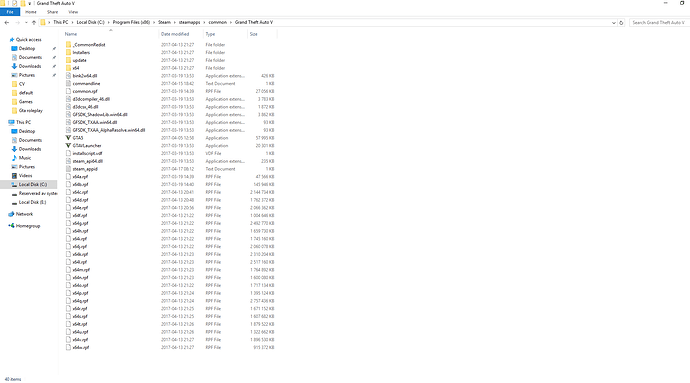This screenshot has height=383, width=690.
Task: Select Videos under This PC
Action: (25, 176)
